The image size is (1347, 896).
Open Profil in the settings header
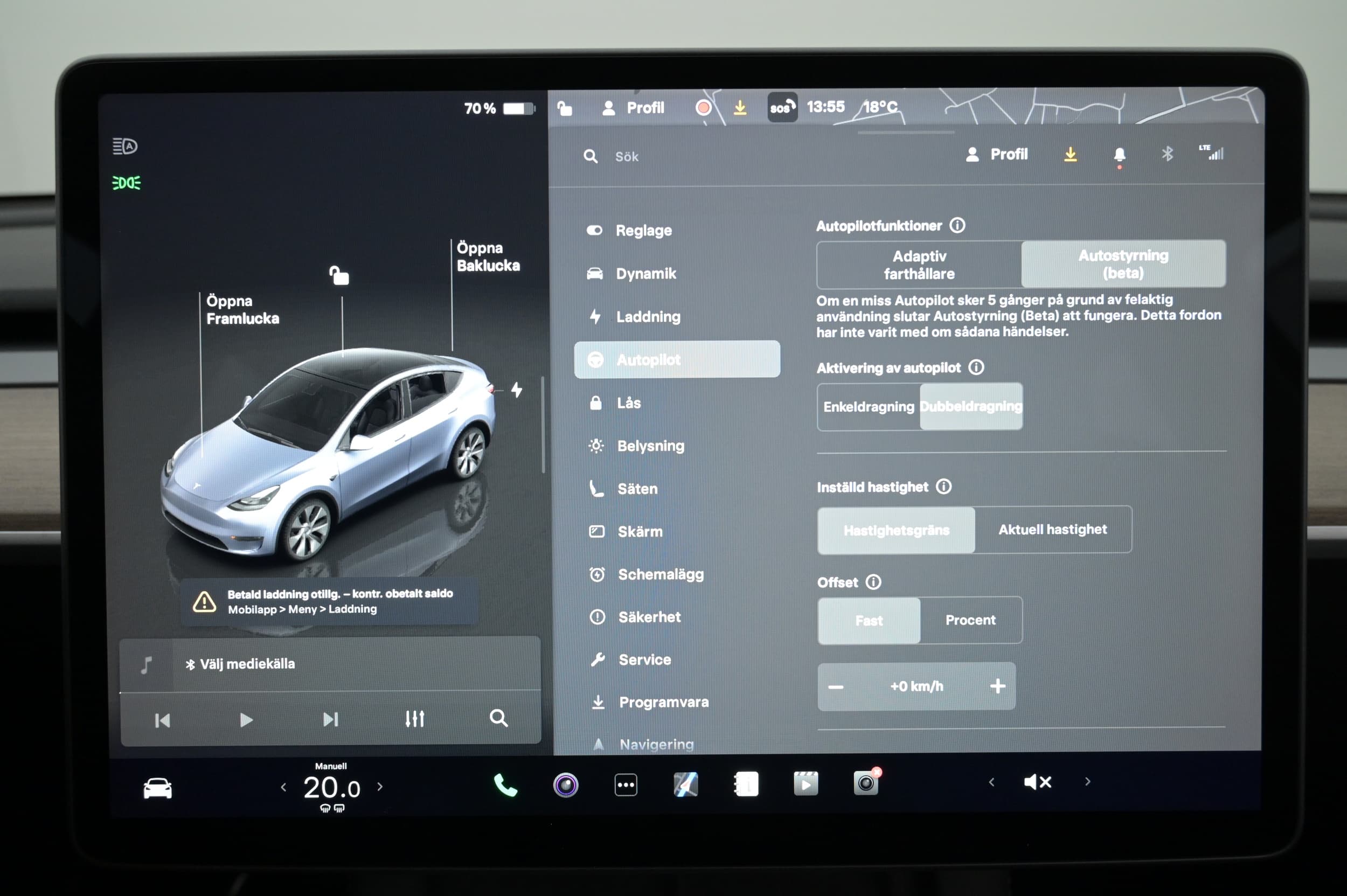tap(997, 154)
